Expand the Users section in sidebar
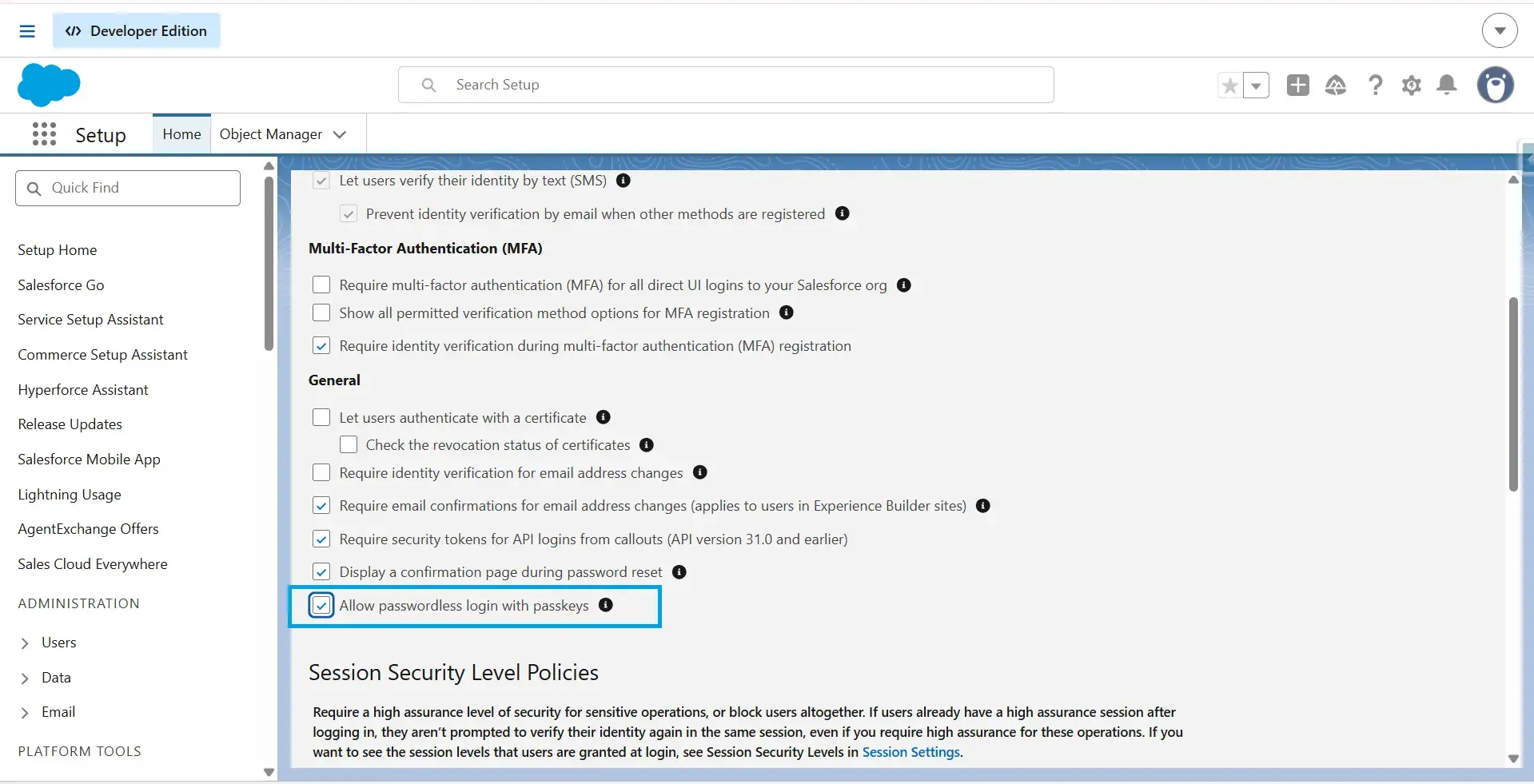 pyautogui.click(x=25, y=643)
